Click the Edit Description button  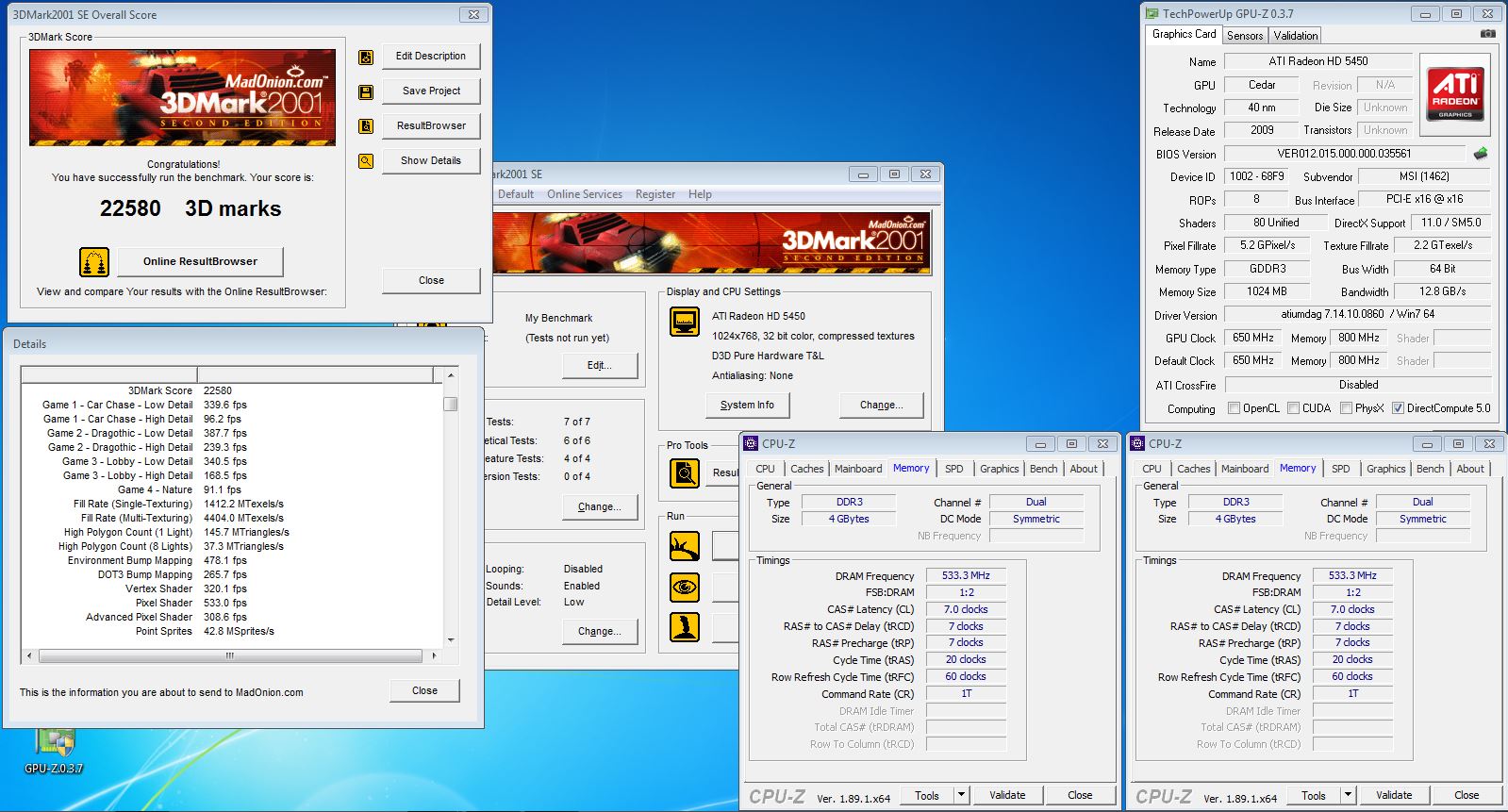(x=431, y=57)
